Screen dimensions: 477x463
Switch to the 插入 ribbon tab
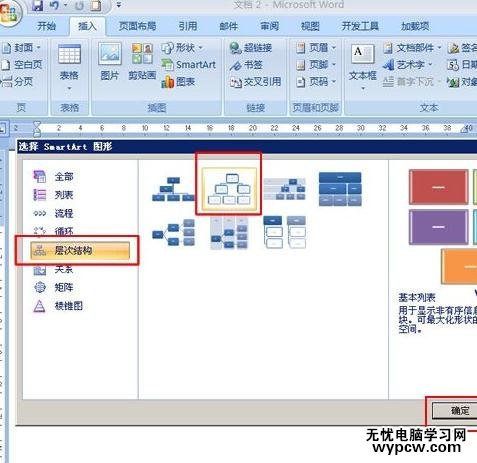(87, 26)
